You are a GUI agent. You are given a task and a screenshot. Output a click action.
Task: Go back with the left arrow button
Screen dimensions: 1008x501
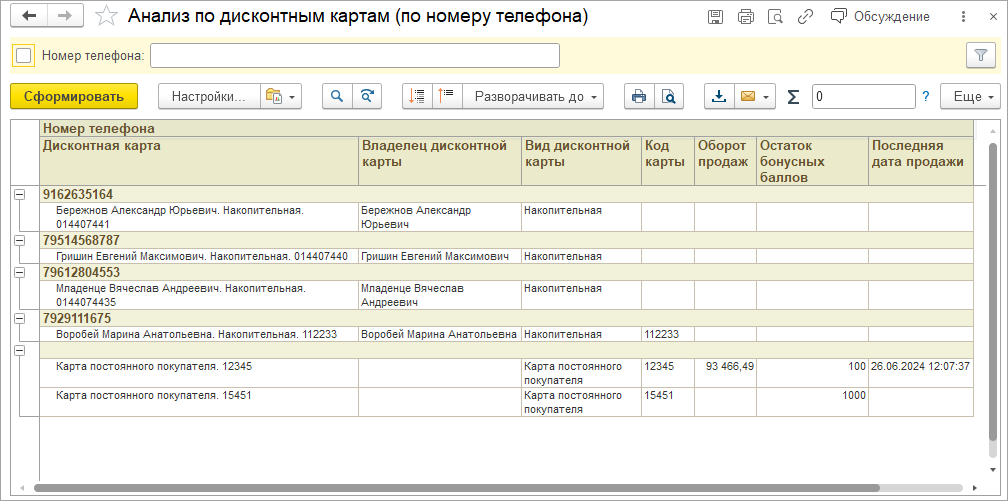point(29,17)
